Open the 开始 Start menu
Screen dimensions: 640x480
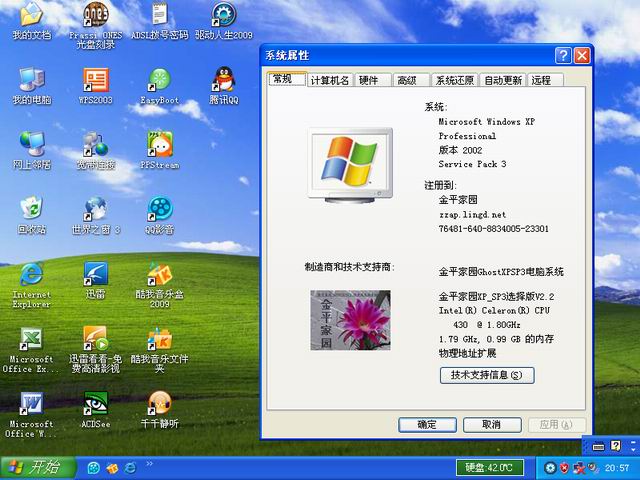[38, 468]
